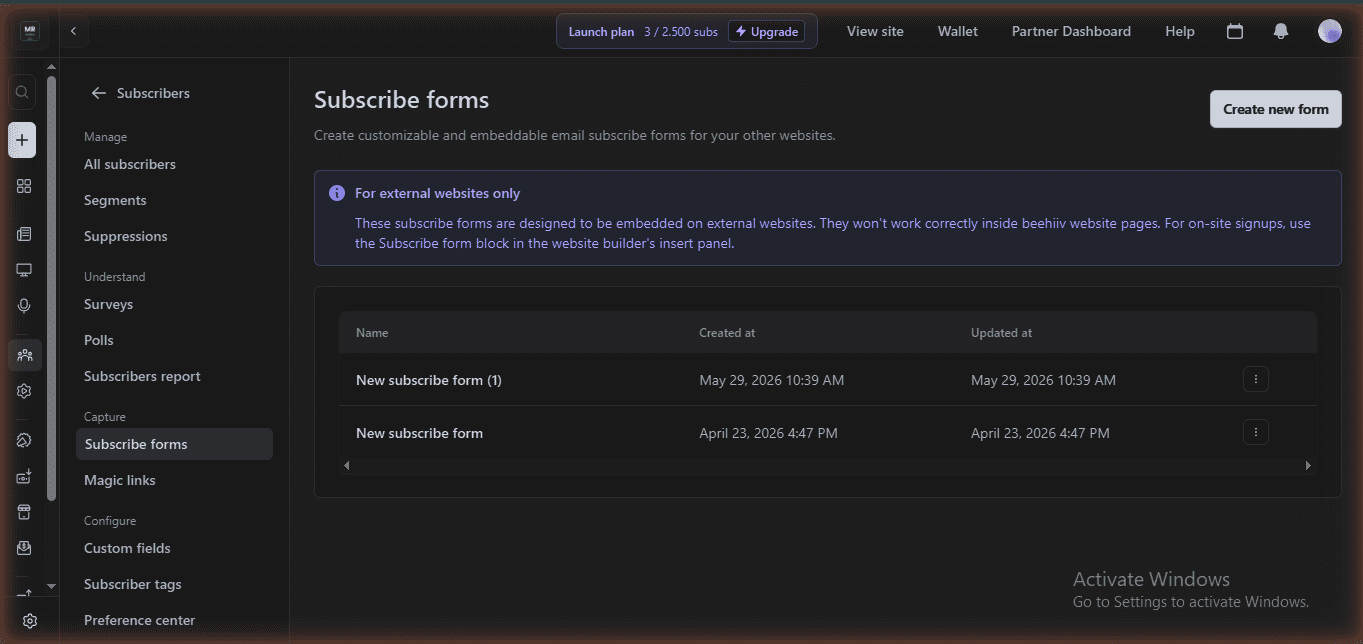This screenshot has height=644, width=1363.
Task: Open the notifications bell
Action: tap(1281, 31)
